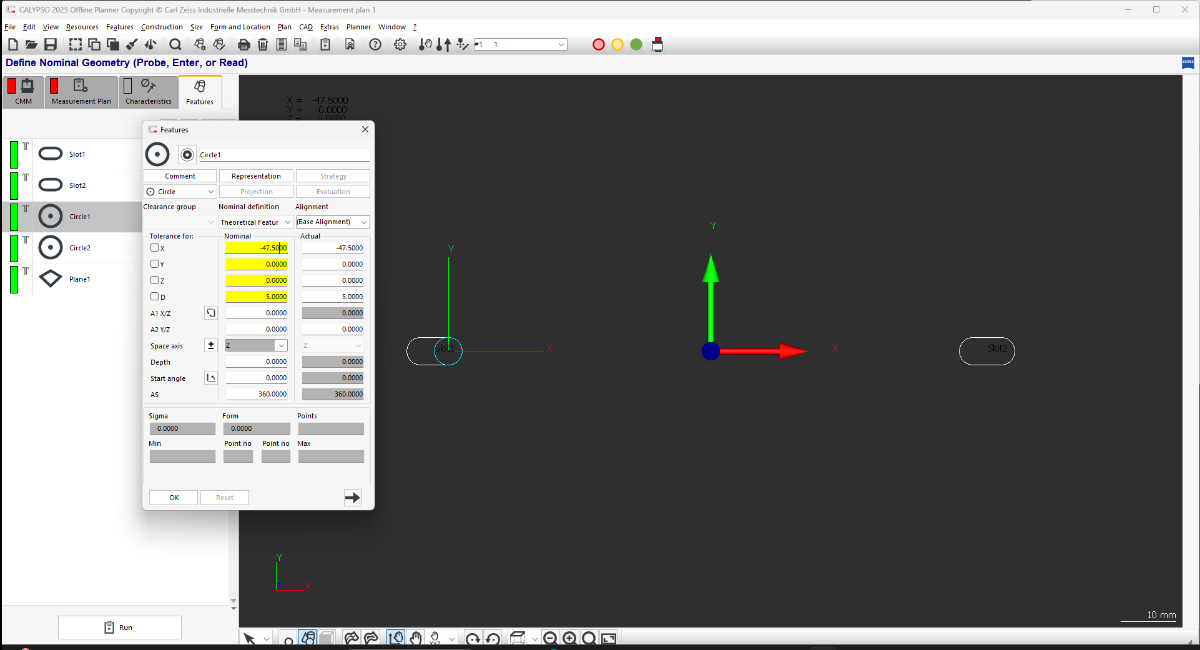Open settings via the gear icon
The height and width of the screenshot is (650, 1200).
(x=400, y=44)
